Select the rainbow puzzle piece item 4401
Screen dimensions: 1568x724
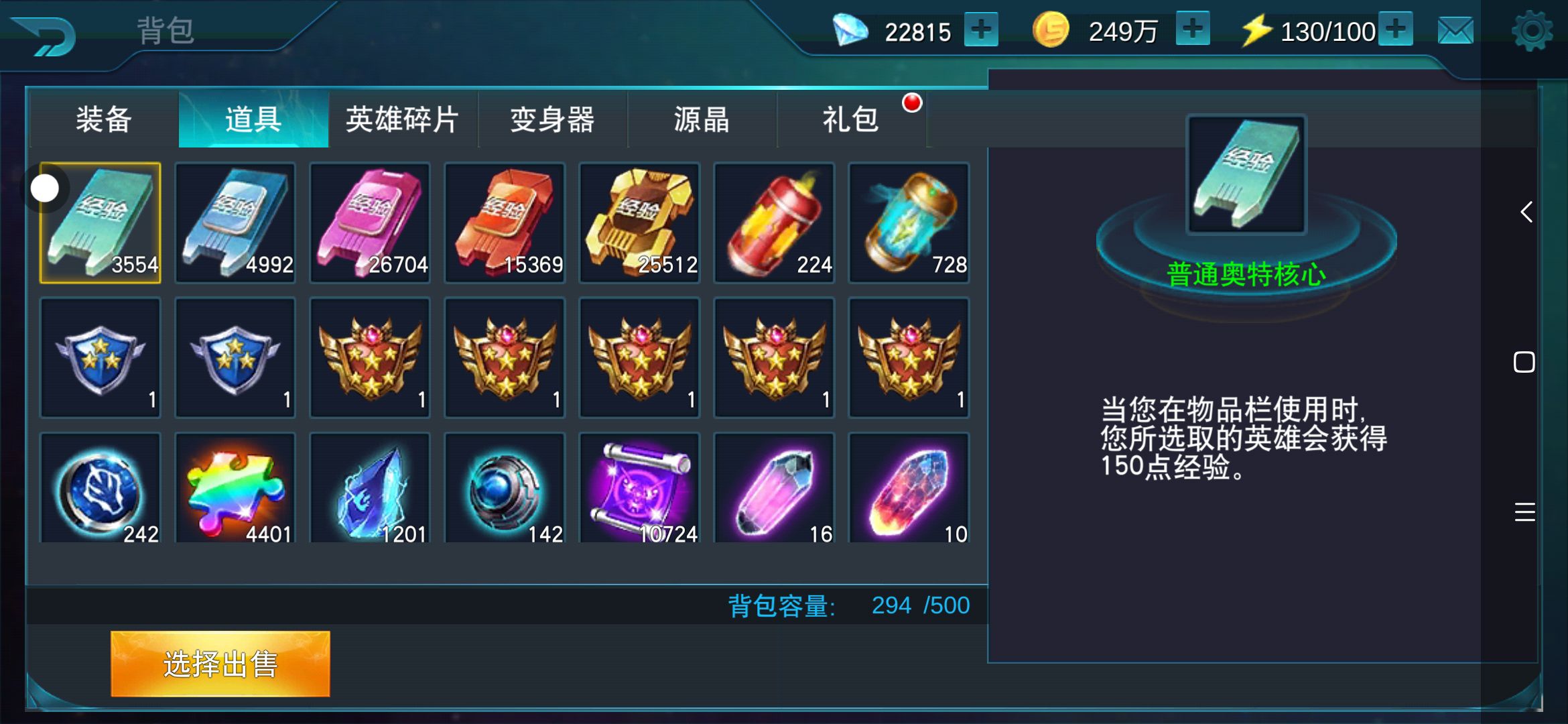235,488
